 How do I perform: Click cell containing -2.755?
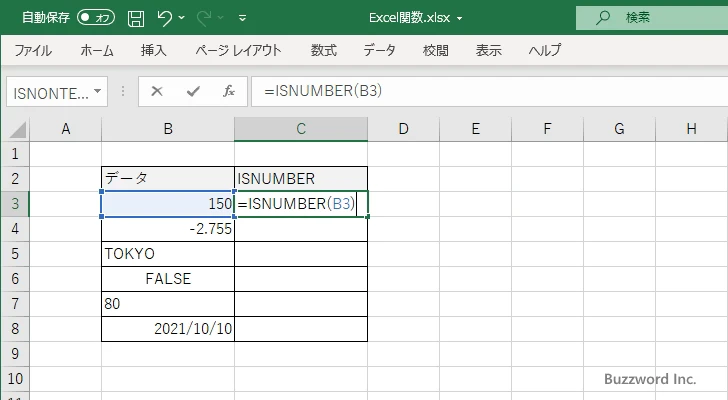click(x=168, y=229)
